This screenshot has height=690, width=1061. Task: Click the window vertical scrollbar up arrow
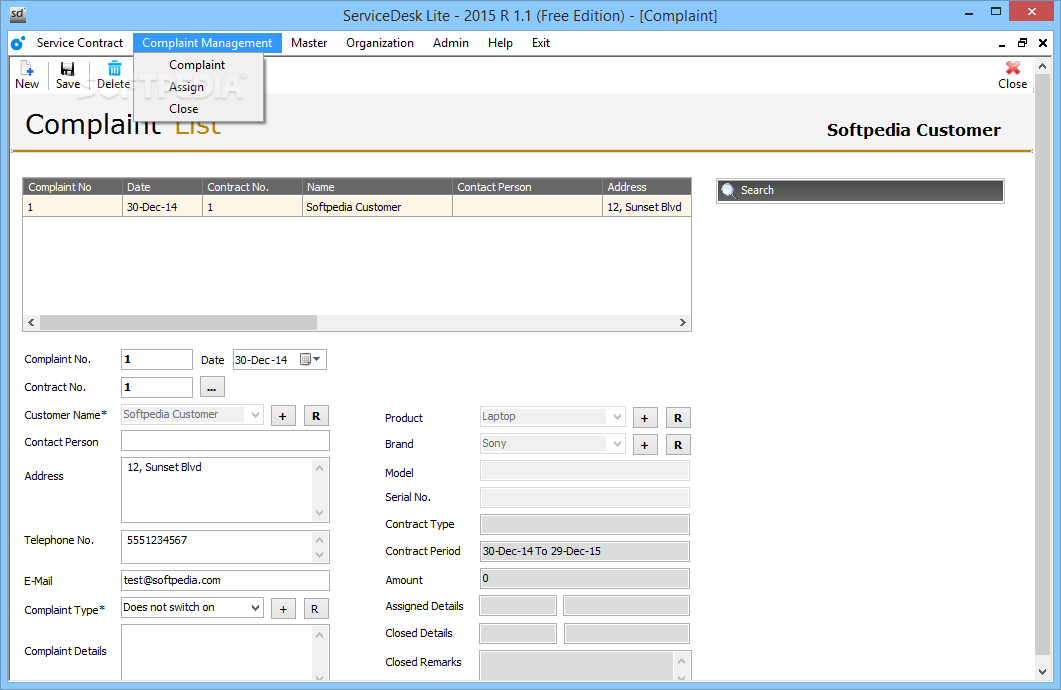pos(1042,66)
